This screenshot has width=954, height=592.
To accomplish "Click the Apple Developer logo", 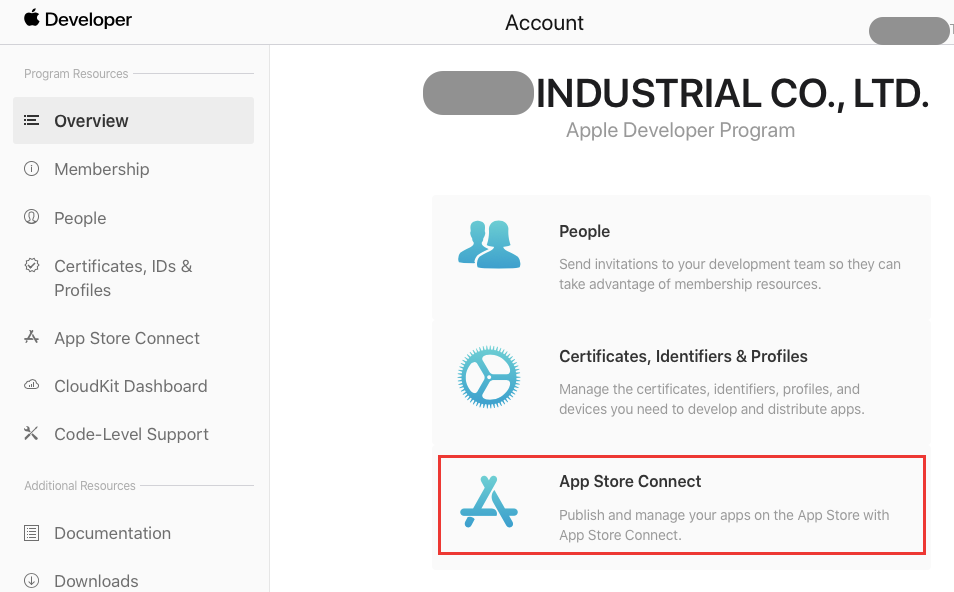I will point(78,19).
